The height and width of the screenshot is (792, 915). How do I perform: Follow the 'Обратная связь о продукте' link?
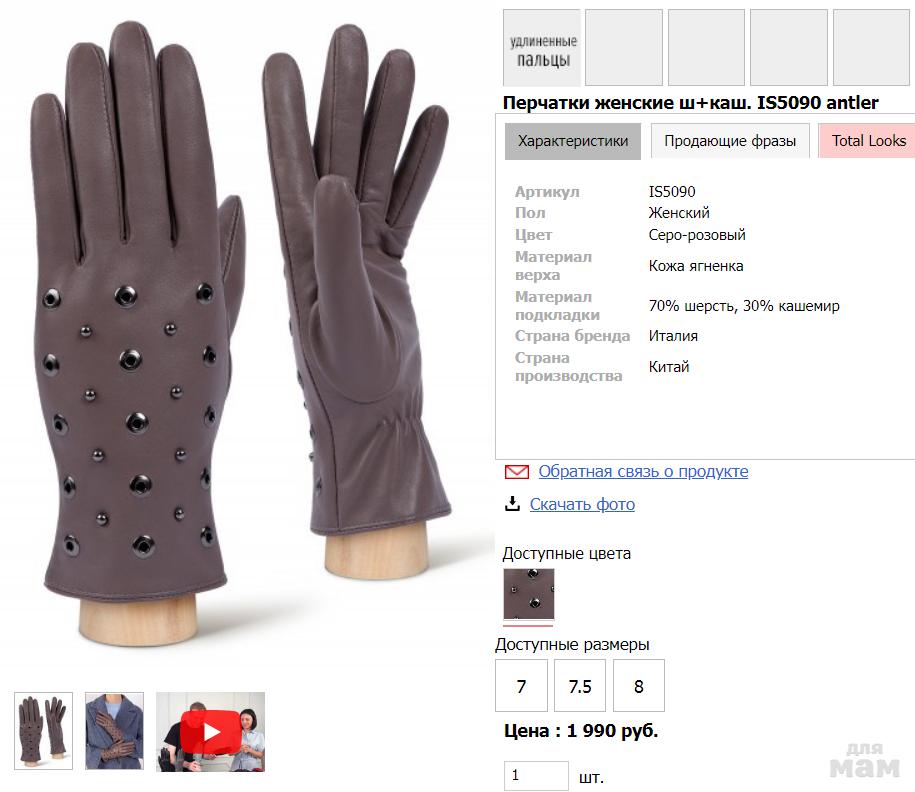[x=643, y=471]
